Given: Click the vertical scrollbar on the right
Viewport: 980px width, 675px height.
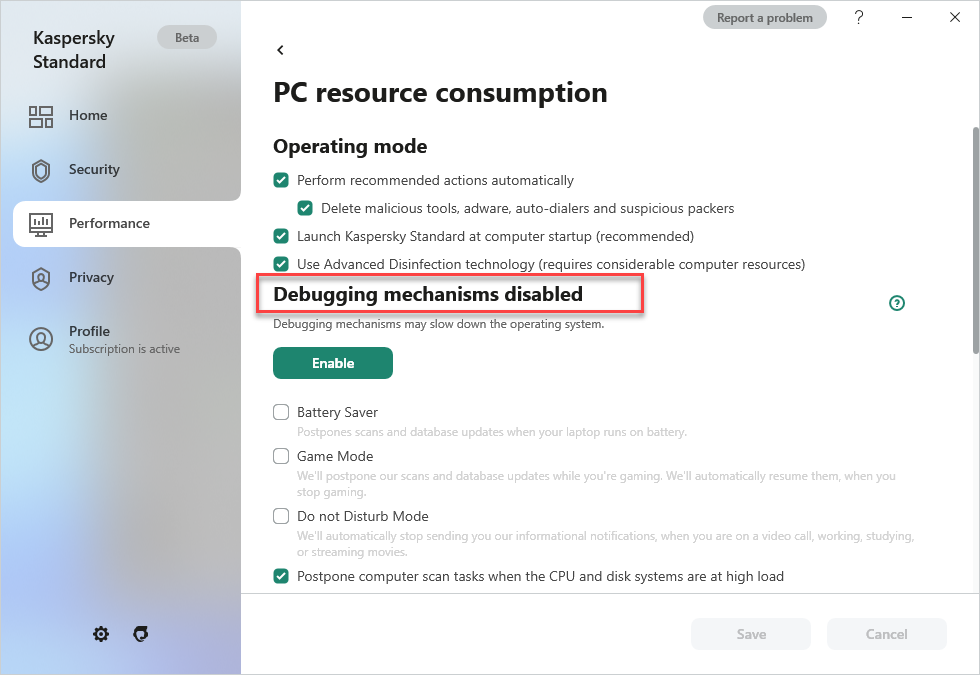Looking at the screenshot, I should click(x=975, y=240).
